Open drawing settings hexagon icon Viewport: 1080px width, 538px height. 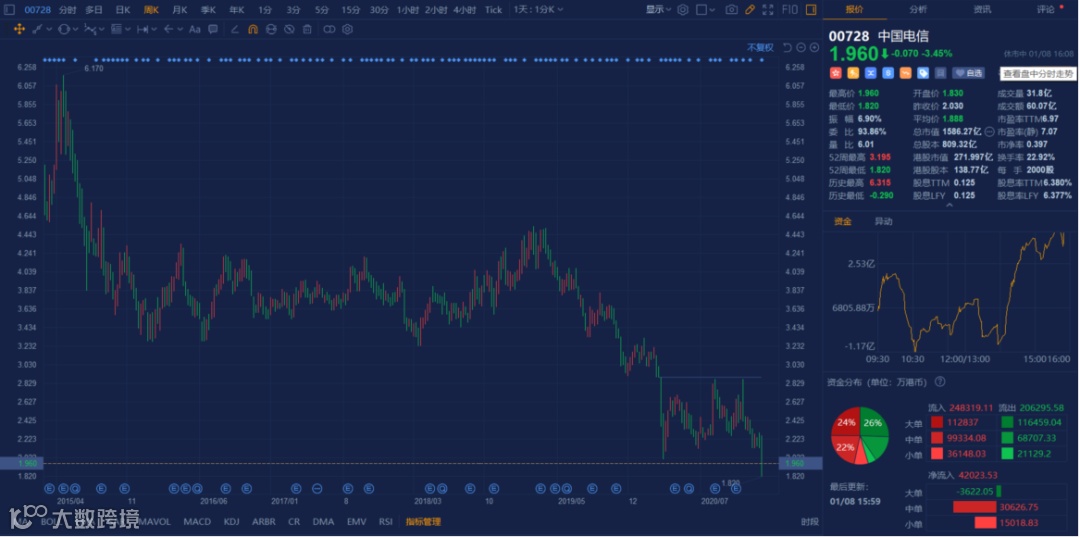point(347,30)
